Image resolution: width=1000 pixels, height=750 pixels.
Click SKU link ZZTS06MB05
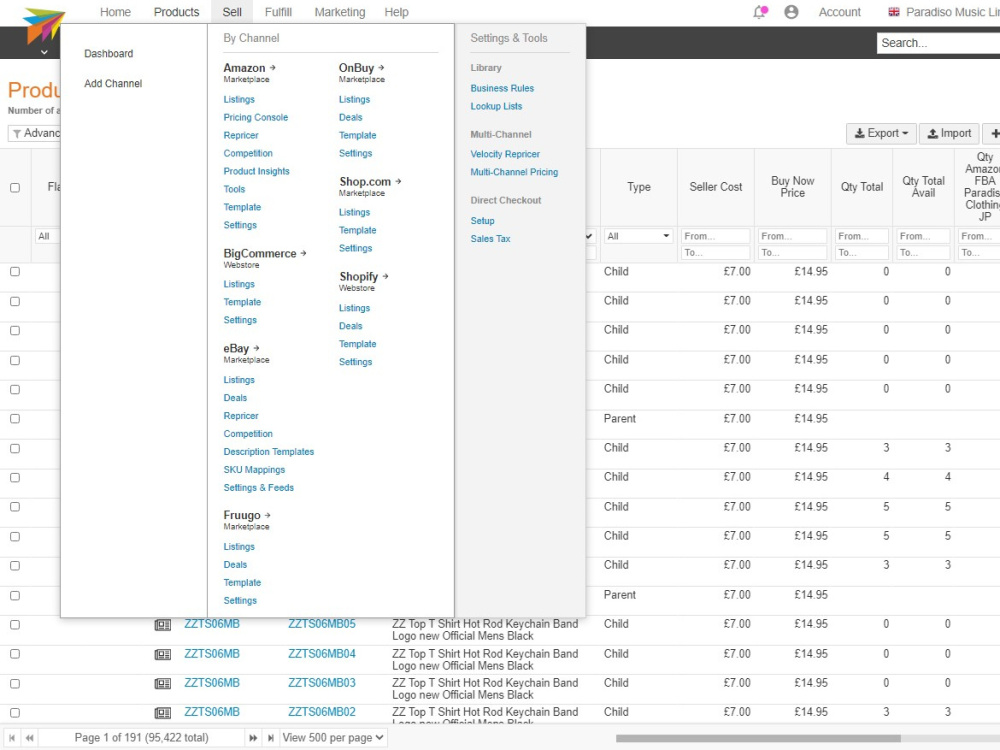click(321, 624)
